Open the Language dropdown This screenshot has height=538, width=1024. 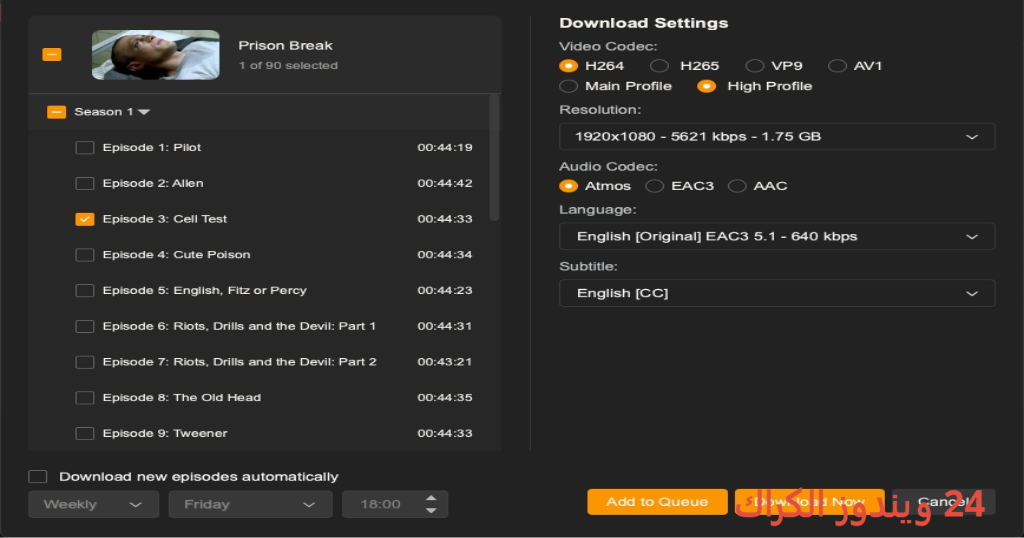click(777, 236)
